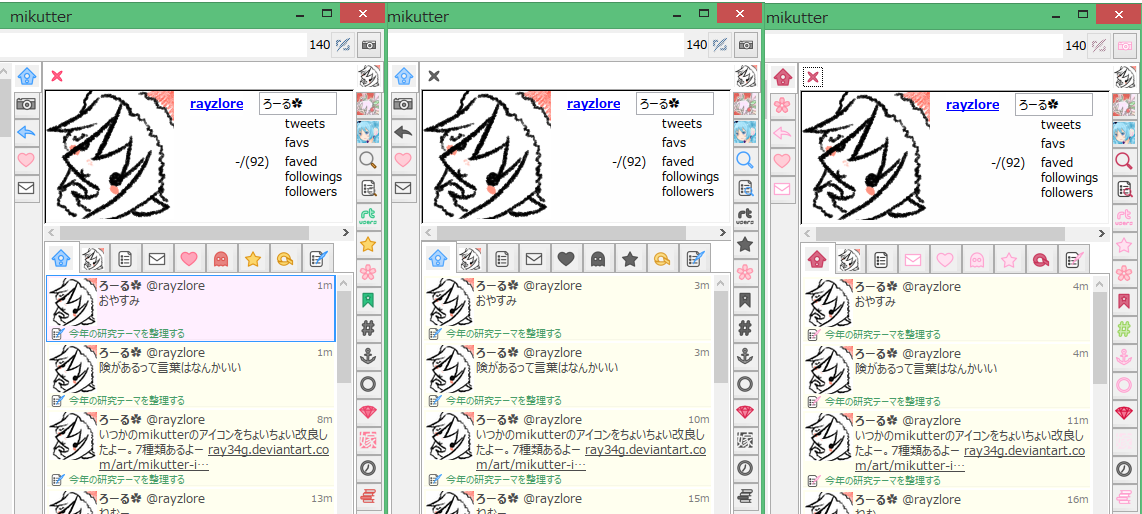Select black star tab in middle window's right sidebar
The height and width of the screenshot is (514, 1142).
pos(745,244)
